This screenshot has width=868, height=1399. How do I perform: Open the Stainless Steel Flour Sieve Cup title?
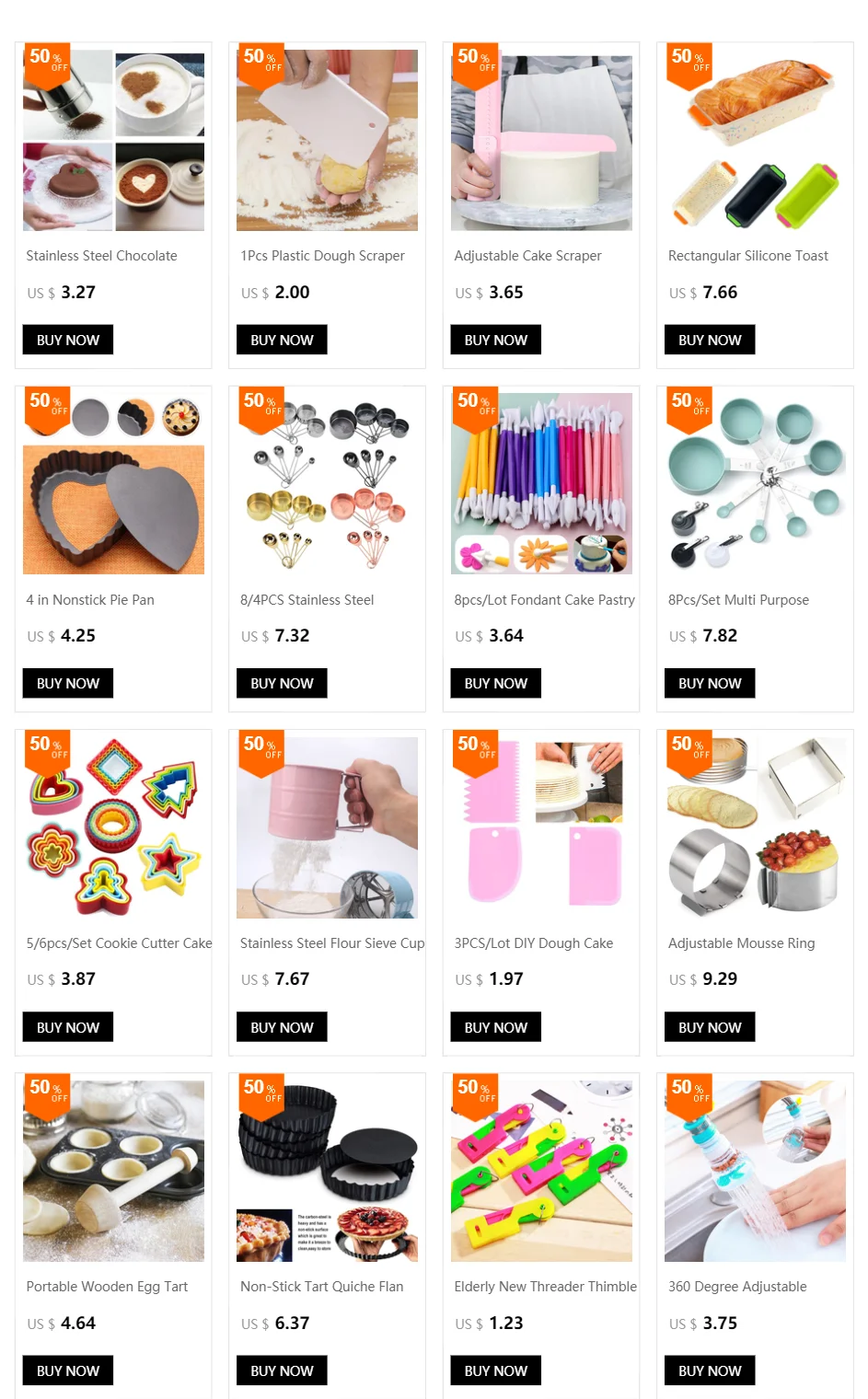click(332, 943)
